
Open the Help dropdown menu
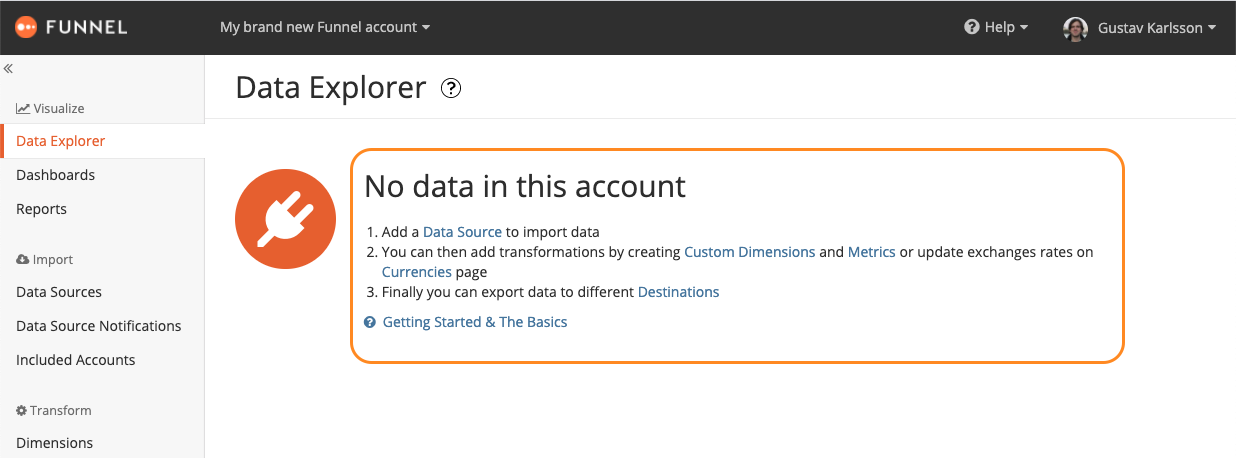click(x=996, y=27)
